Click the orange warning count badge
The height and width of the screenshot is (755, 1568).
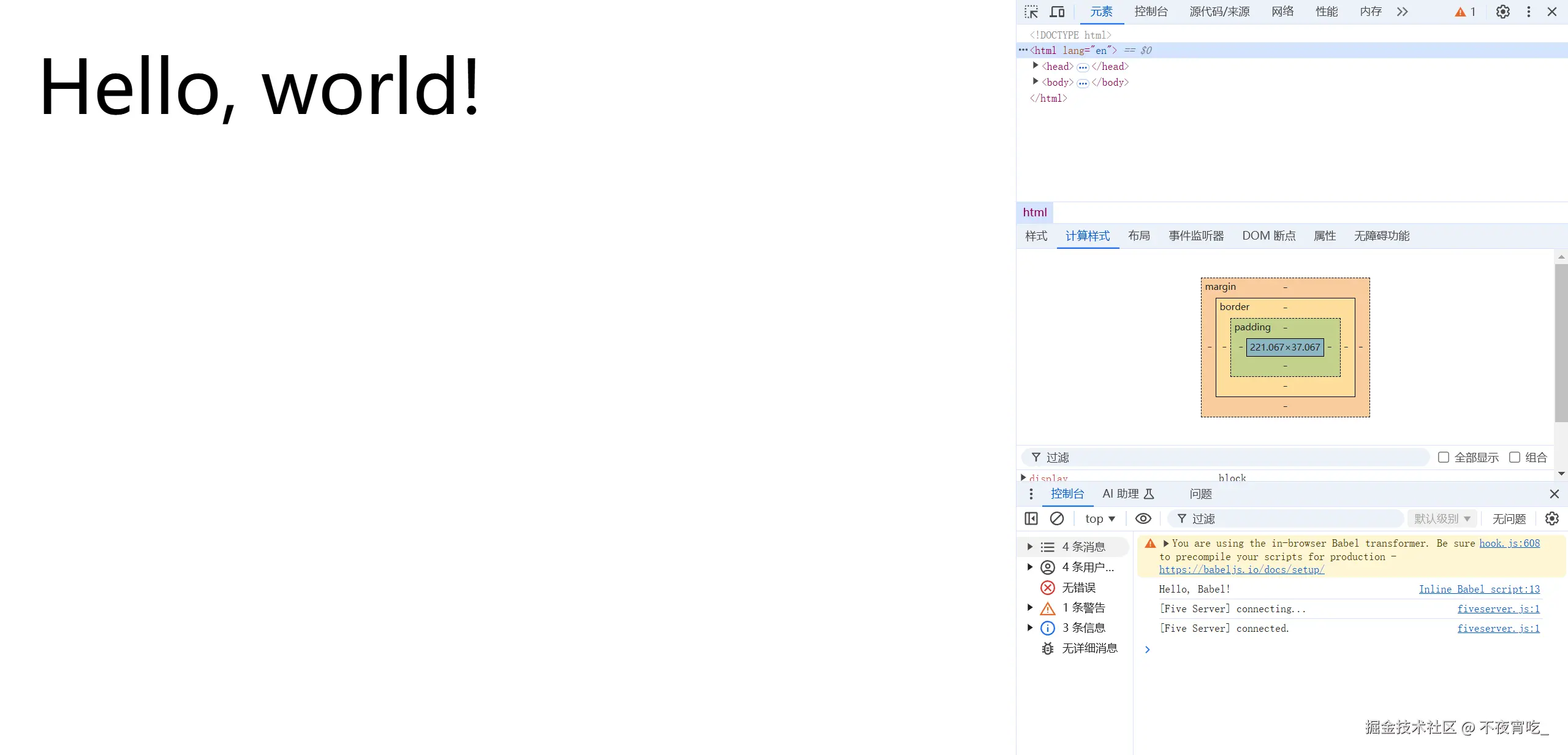tap(1464, 12)
